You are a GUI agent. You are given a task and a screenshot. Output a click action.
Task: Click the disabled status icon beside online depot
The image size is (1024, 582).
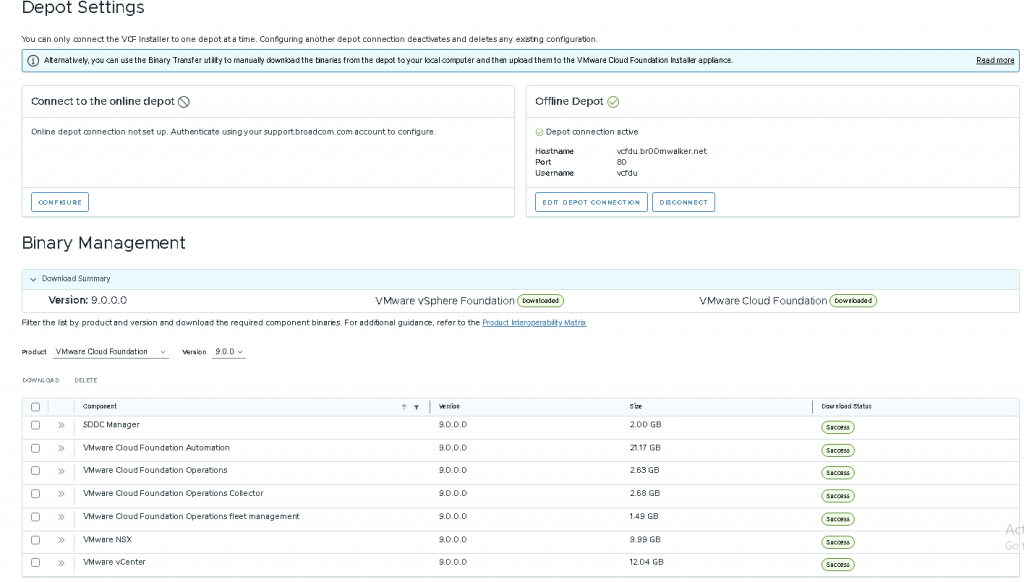184,102
